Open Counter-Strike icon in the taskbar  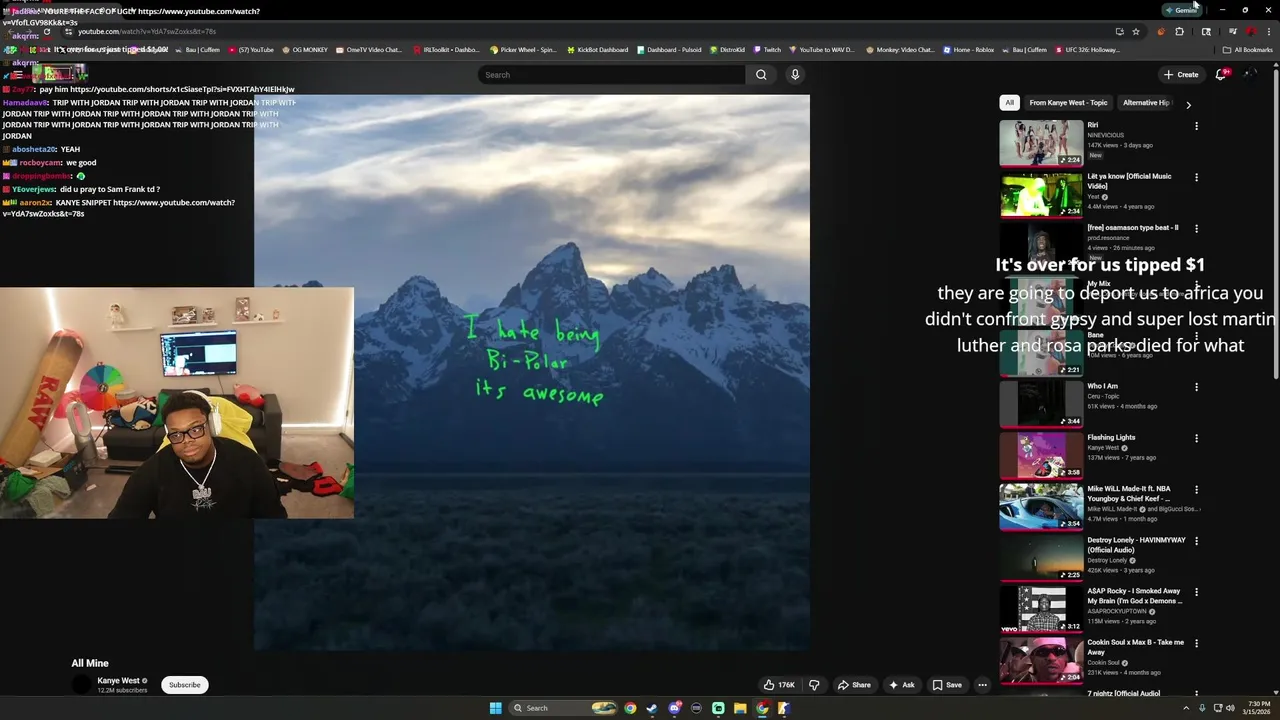(784, 708)
